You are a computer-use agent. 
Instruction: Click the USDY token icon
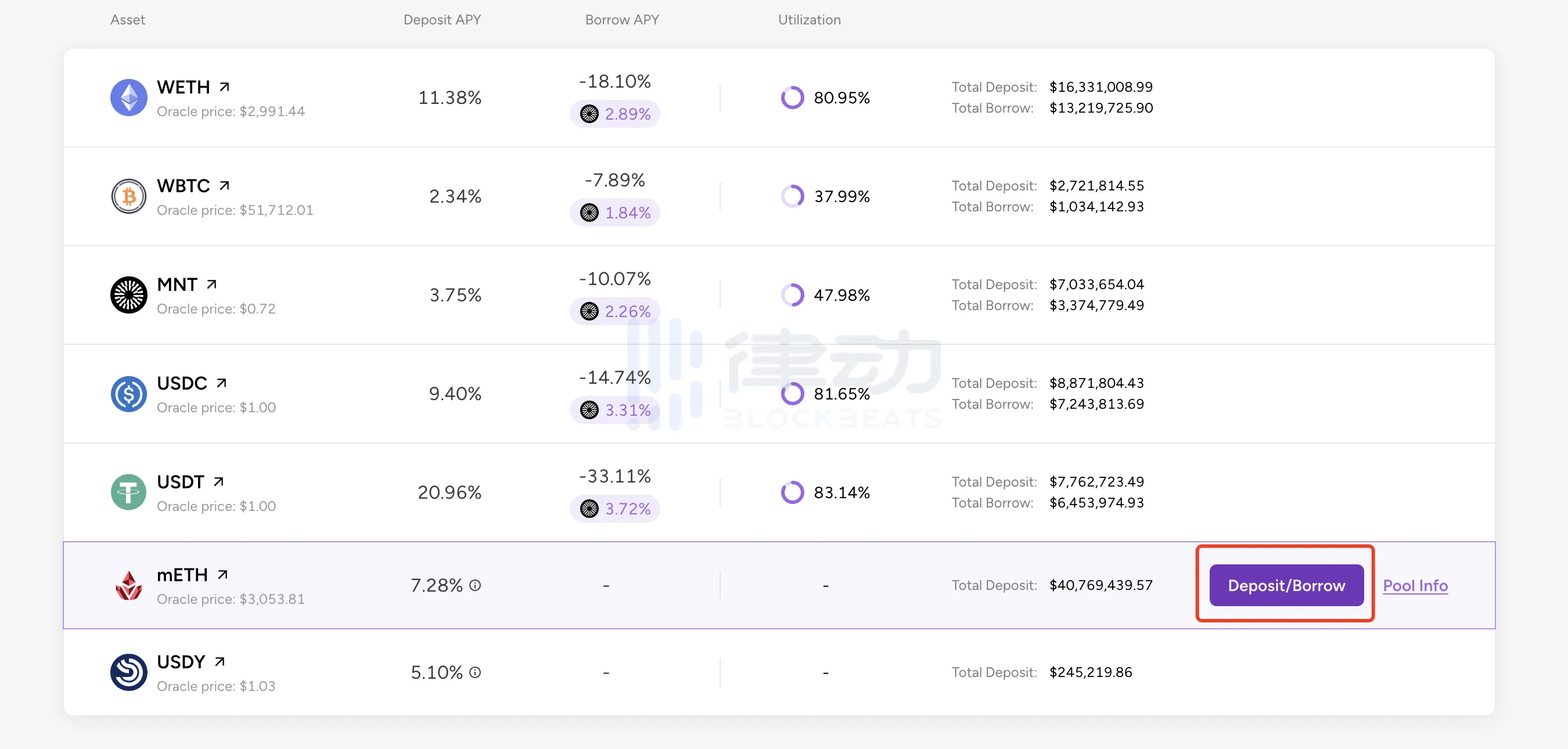(x=128, y=672)
